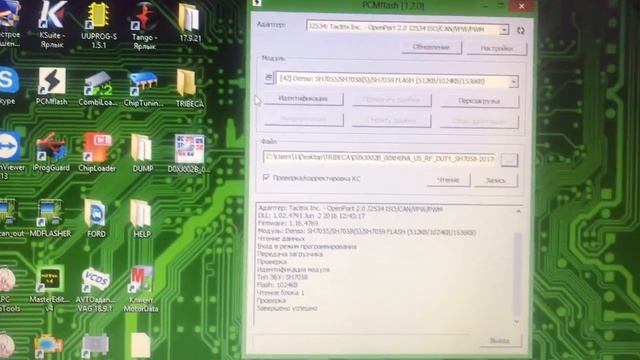
Task: Click the "Передача загрузчика" log line
Action: (x=290, y=254)
